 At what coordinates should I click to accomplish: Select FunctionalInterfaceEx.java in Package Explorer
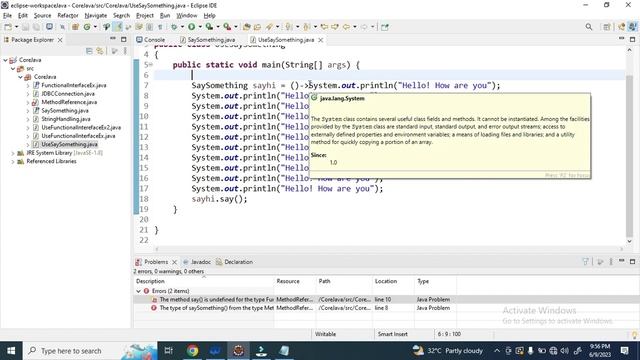73,85
